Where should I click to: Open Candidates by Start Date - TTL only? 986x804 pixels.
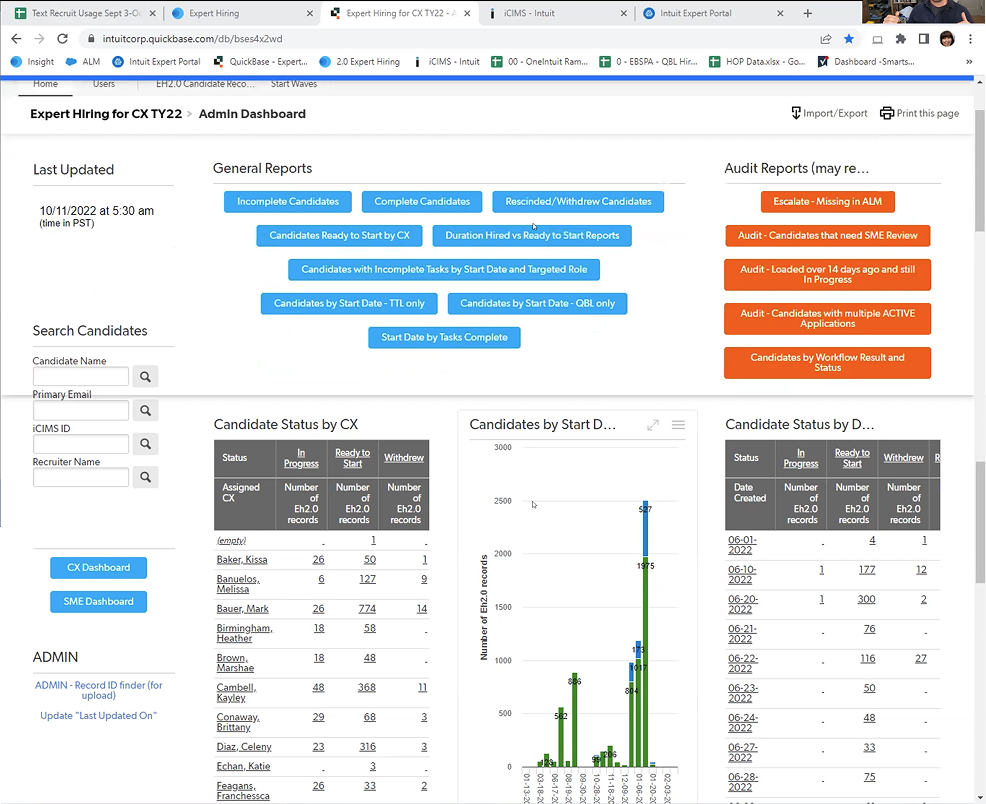tap(350, 304)
